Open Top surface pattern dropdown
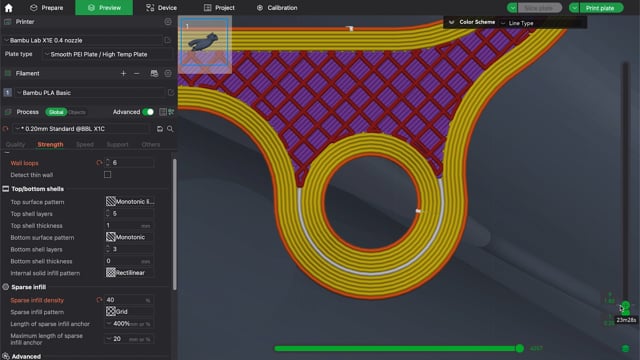Screen dimensions: 640x360 click(x=129, y=202)
